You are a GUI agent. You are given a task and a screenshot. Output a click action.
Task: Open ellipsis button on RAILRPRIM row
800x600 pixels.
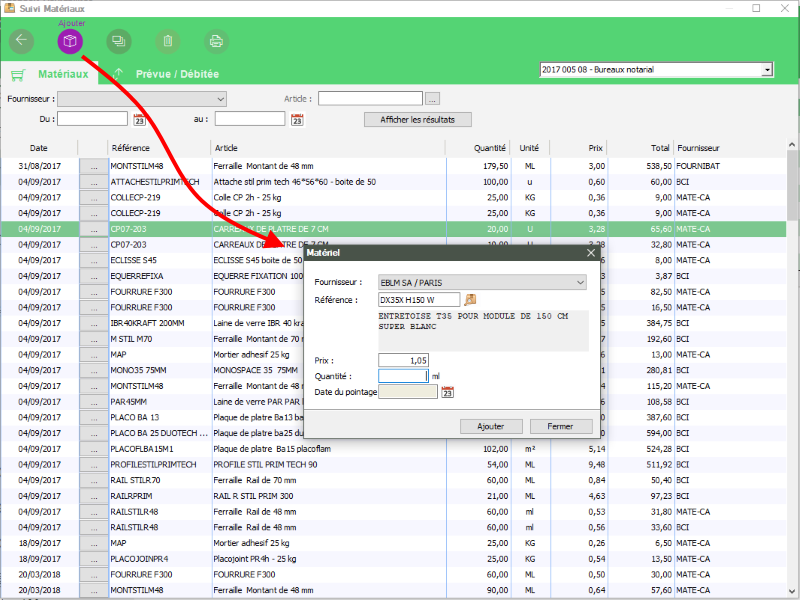(93, 496)
